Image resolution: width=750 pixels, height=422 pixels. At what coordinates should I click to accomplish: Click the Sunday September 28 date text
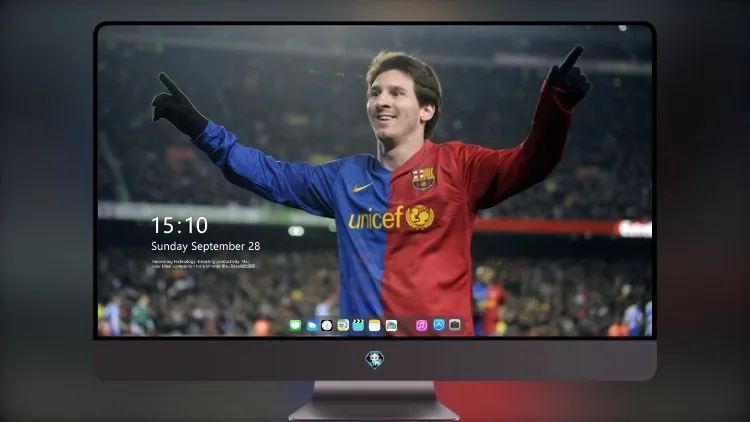click(x=206, y=246)
